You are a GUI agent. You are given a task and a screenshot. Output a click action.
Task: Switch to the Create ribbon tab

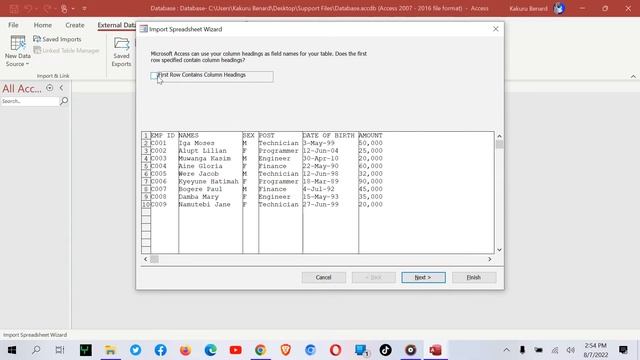tap(75, 25)
